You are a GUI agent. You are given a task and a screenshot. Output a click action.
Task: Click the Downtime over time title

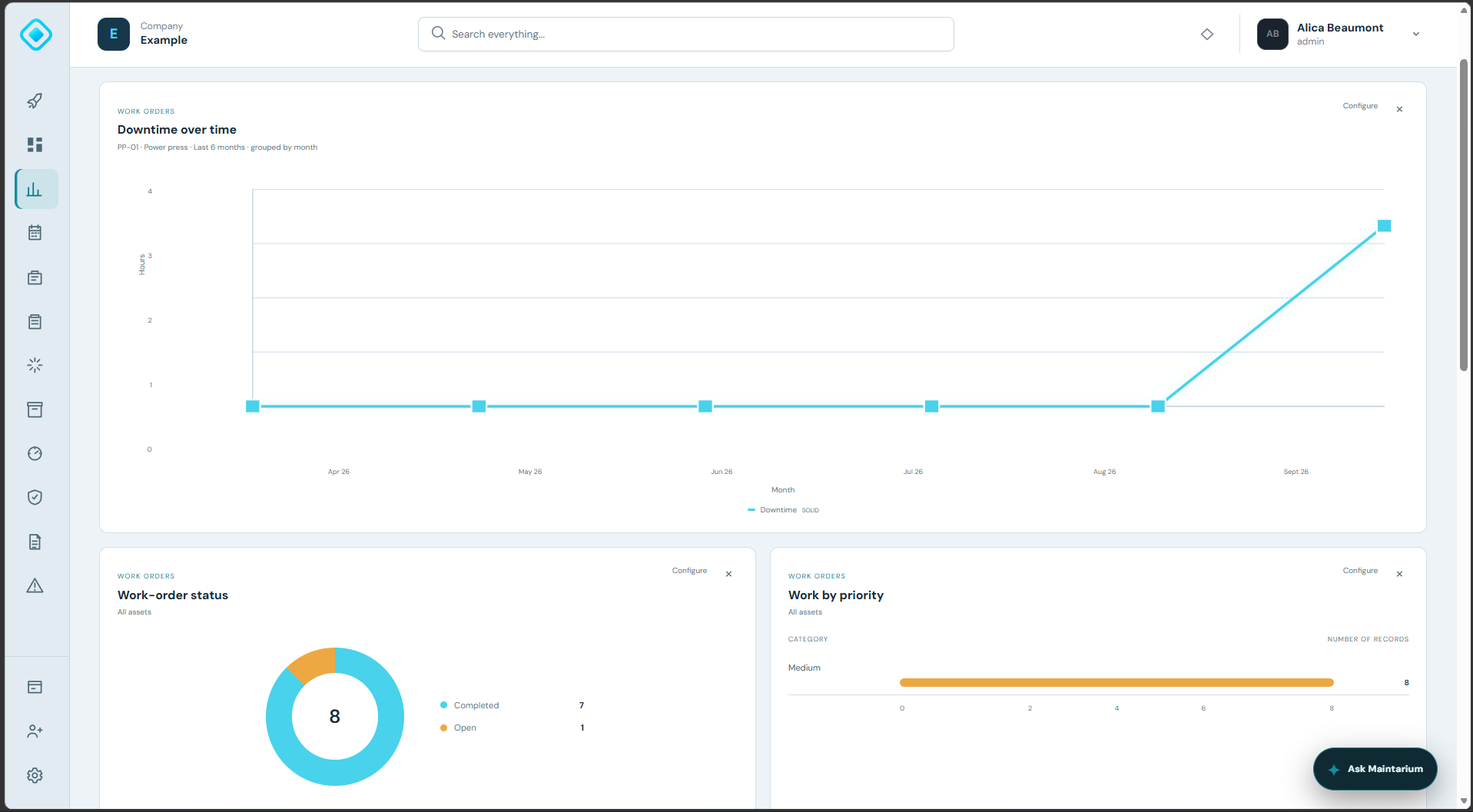177,130
